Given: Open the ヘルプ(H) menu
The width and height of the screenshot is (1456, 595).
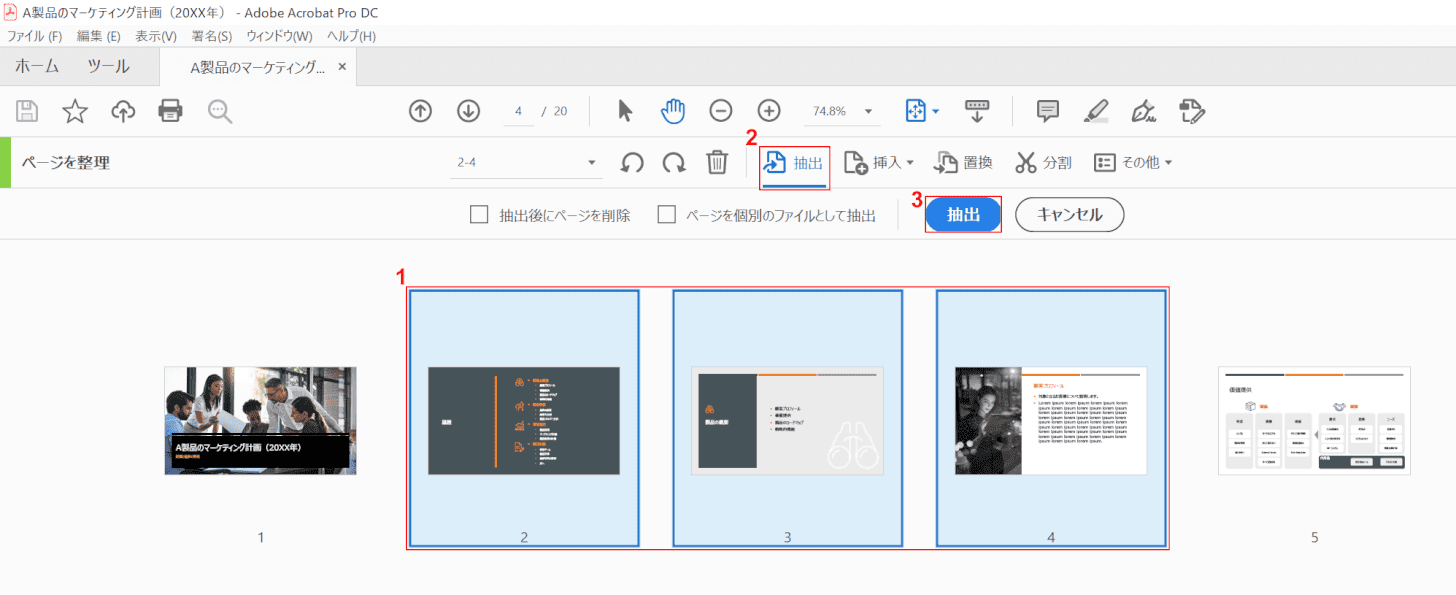Looking at the screenshot, I should click(352, 36).
